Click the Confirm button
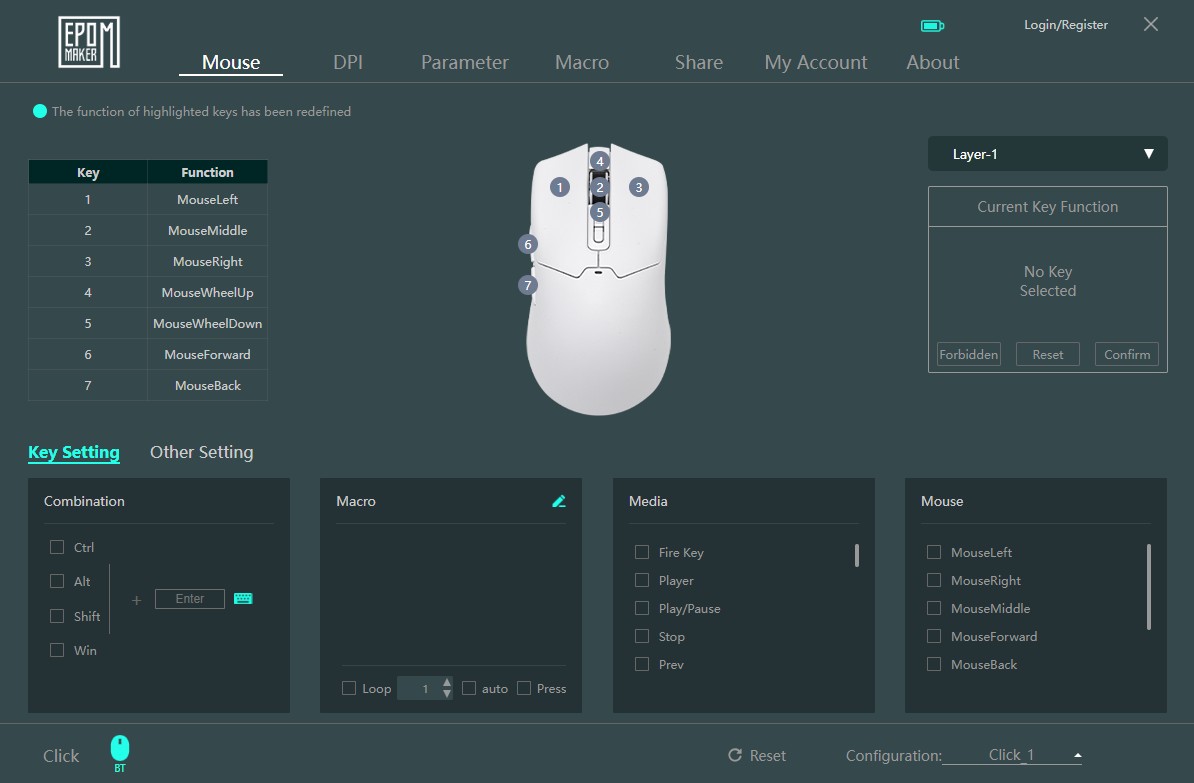The image size is (1194, 783). [x=1127, y=354]
